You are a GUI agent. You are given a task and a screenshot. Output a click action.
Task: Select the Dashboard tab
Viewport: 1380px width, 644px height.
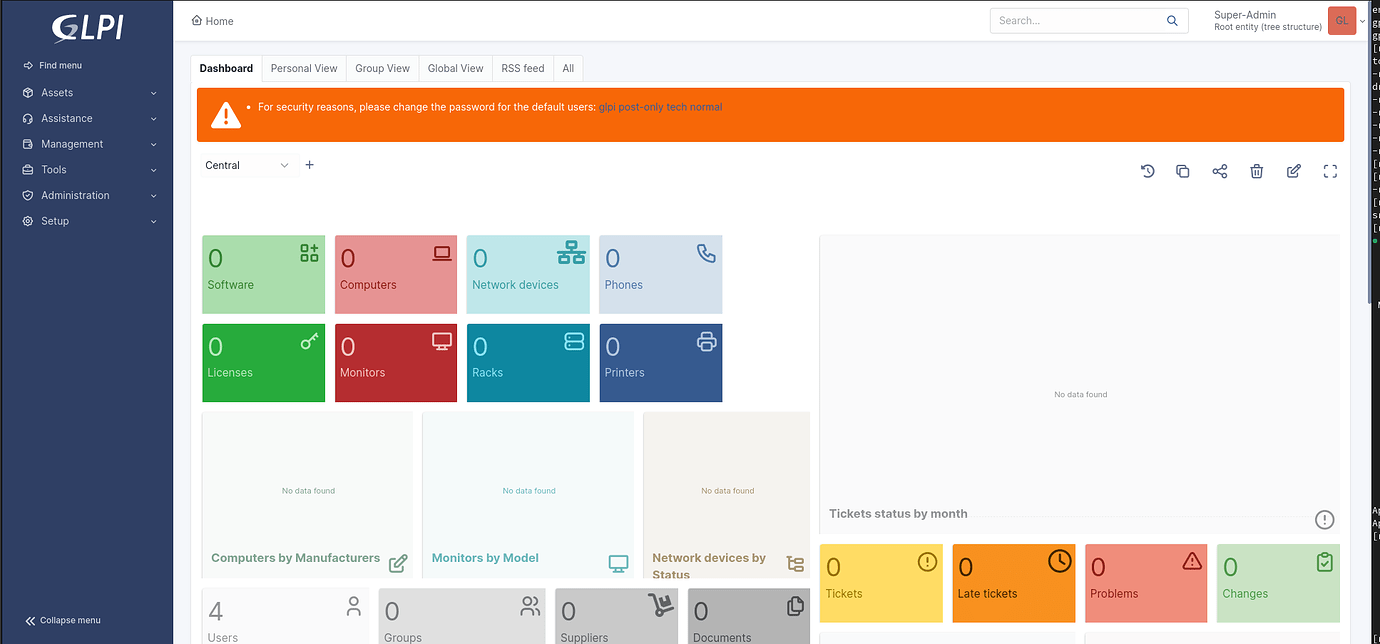[x=226, y=68]
